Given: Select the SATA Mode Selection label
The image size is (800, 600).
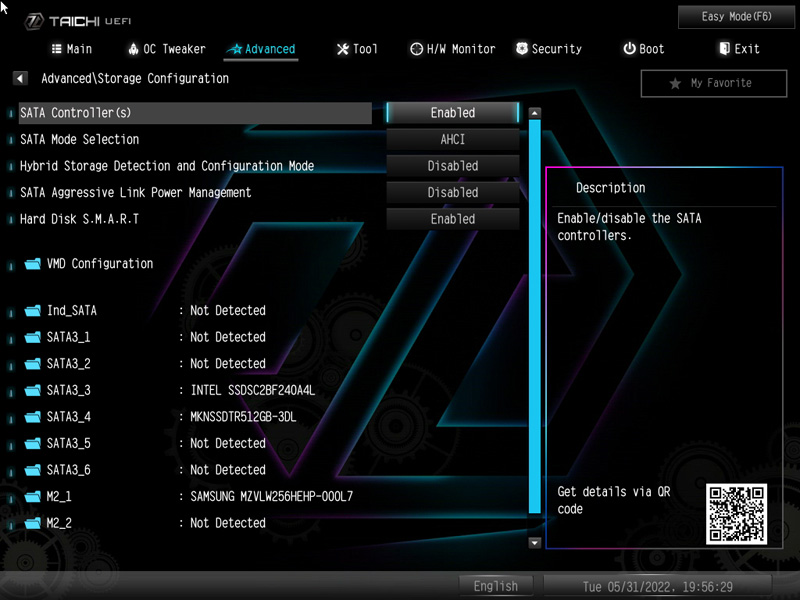Looking at the screenshot, I should [80, 139].
